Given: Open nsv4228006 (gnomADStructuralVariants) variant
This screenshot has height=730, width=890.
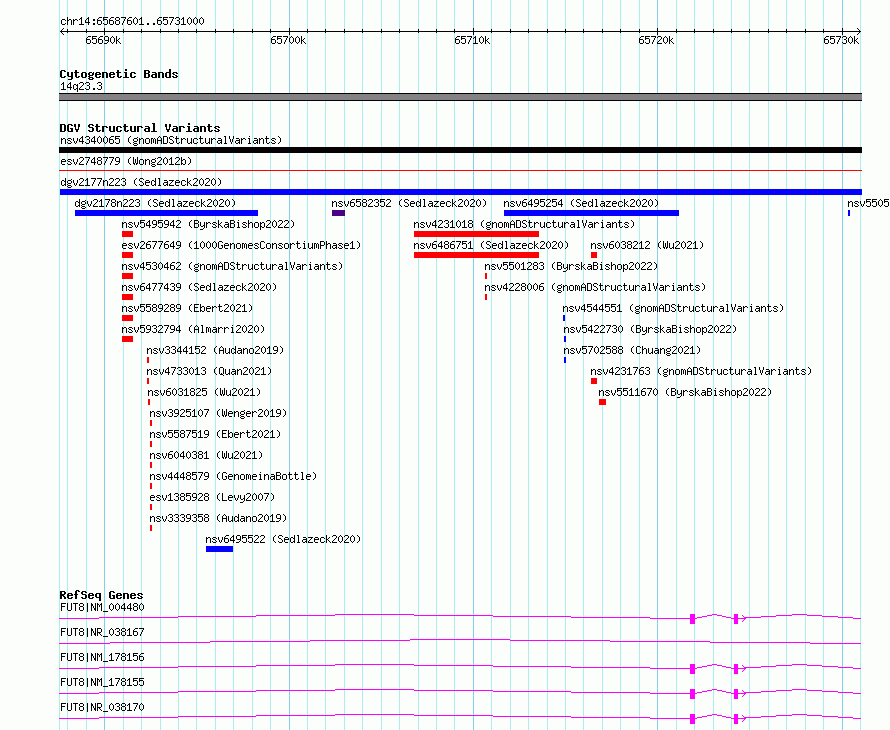Looking at the screenshot, I should tap(595, 287).
